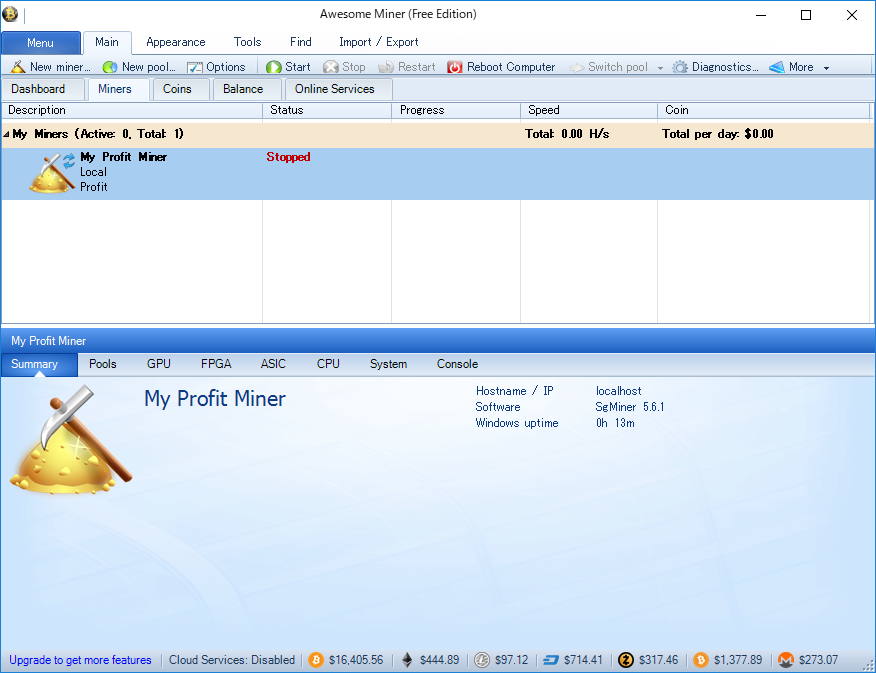Open Options via its checkbox icon

click(x=194, y=67)
